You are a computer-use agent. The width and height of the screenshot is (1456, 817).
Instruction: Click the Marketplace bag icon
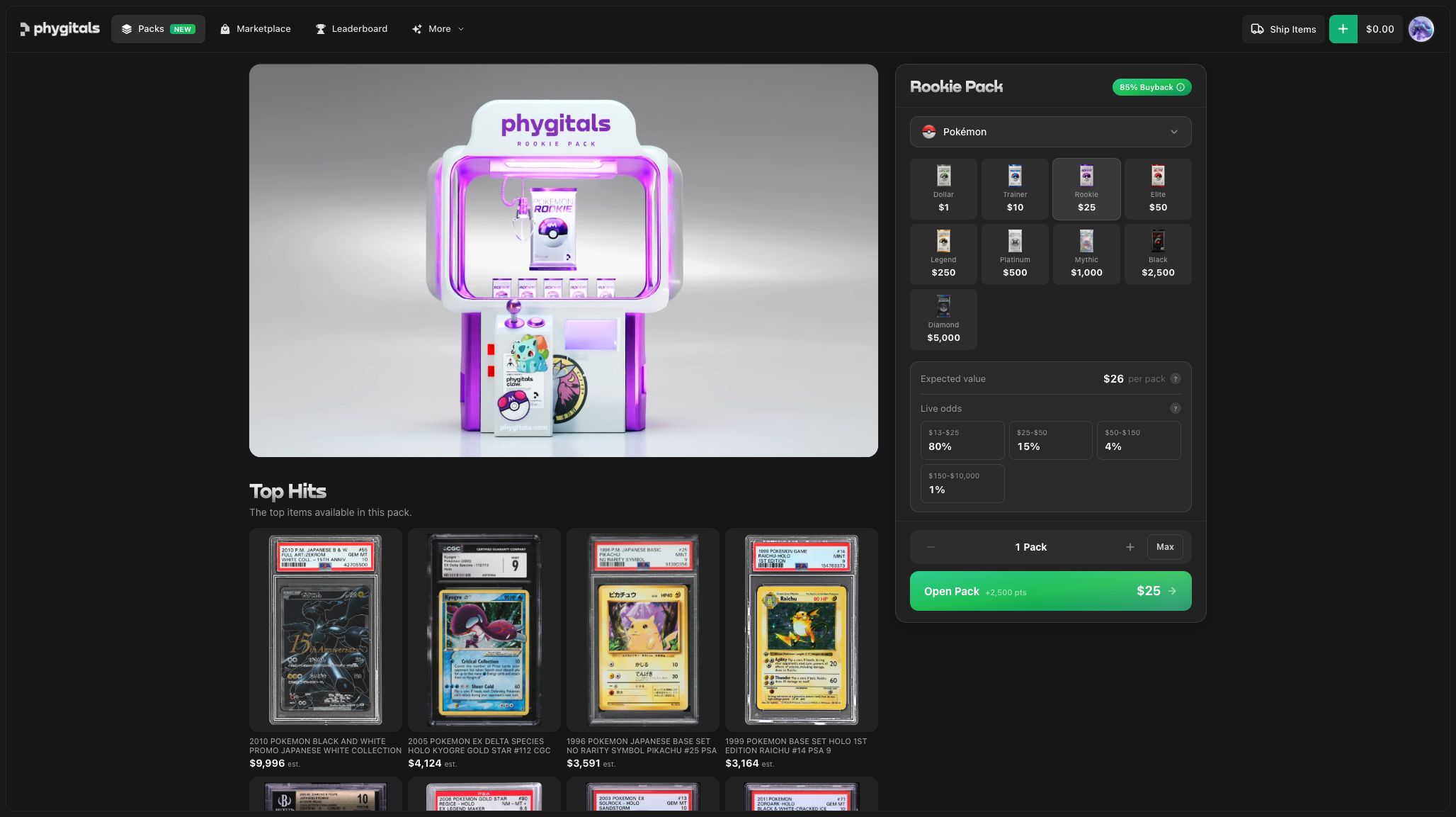224,29
